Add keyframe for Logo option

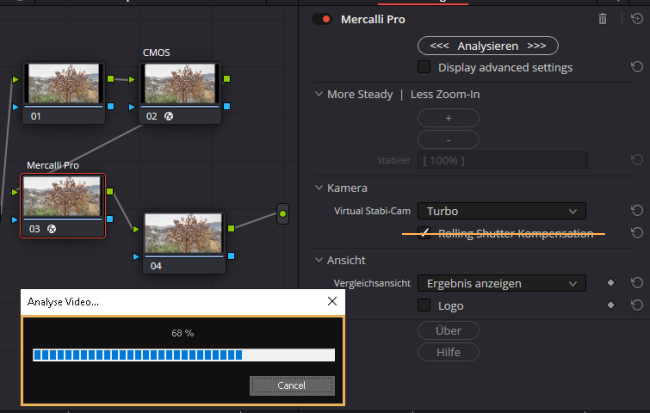click(x=611, y=305)
